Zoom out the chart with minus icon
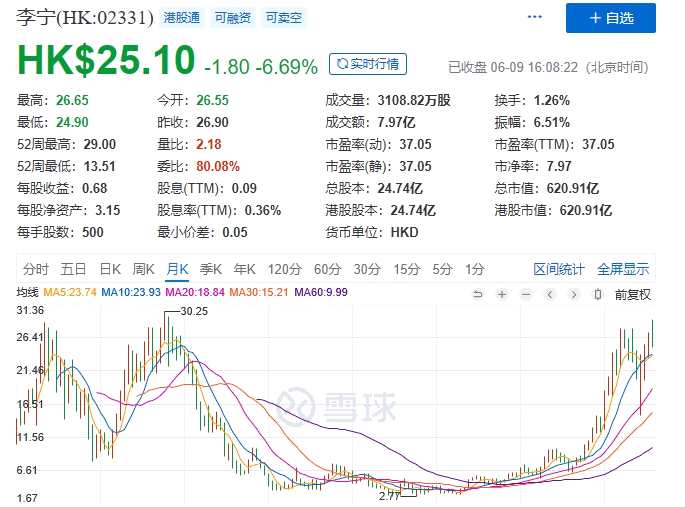This screenshot has width=685, height=507. (526, 295)
